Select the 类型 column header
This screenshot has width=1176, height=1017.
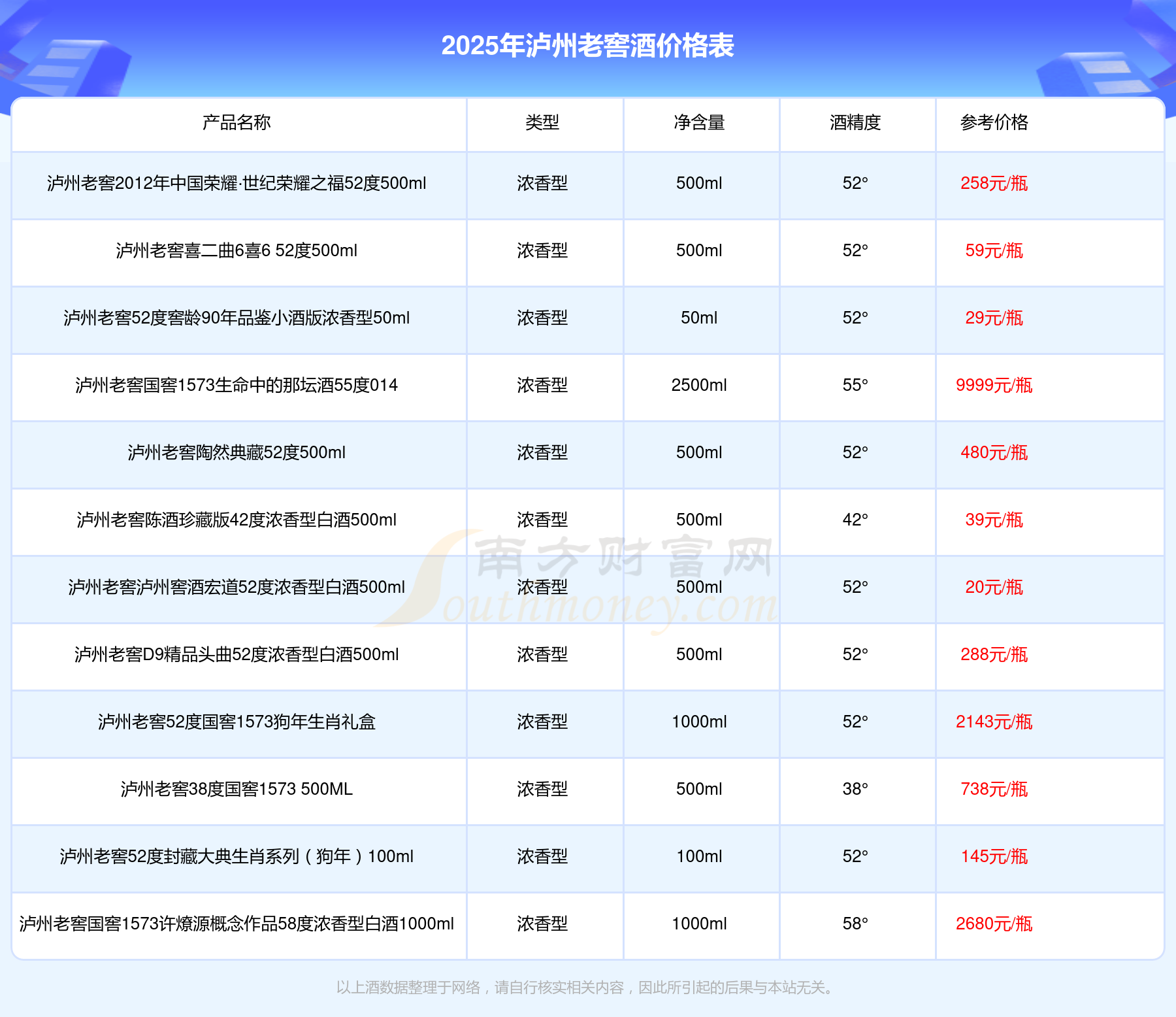click(542, 122)
